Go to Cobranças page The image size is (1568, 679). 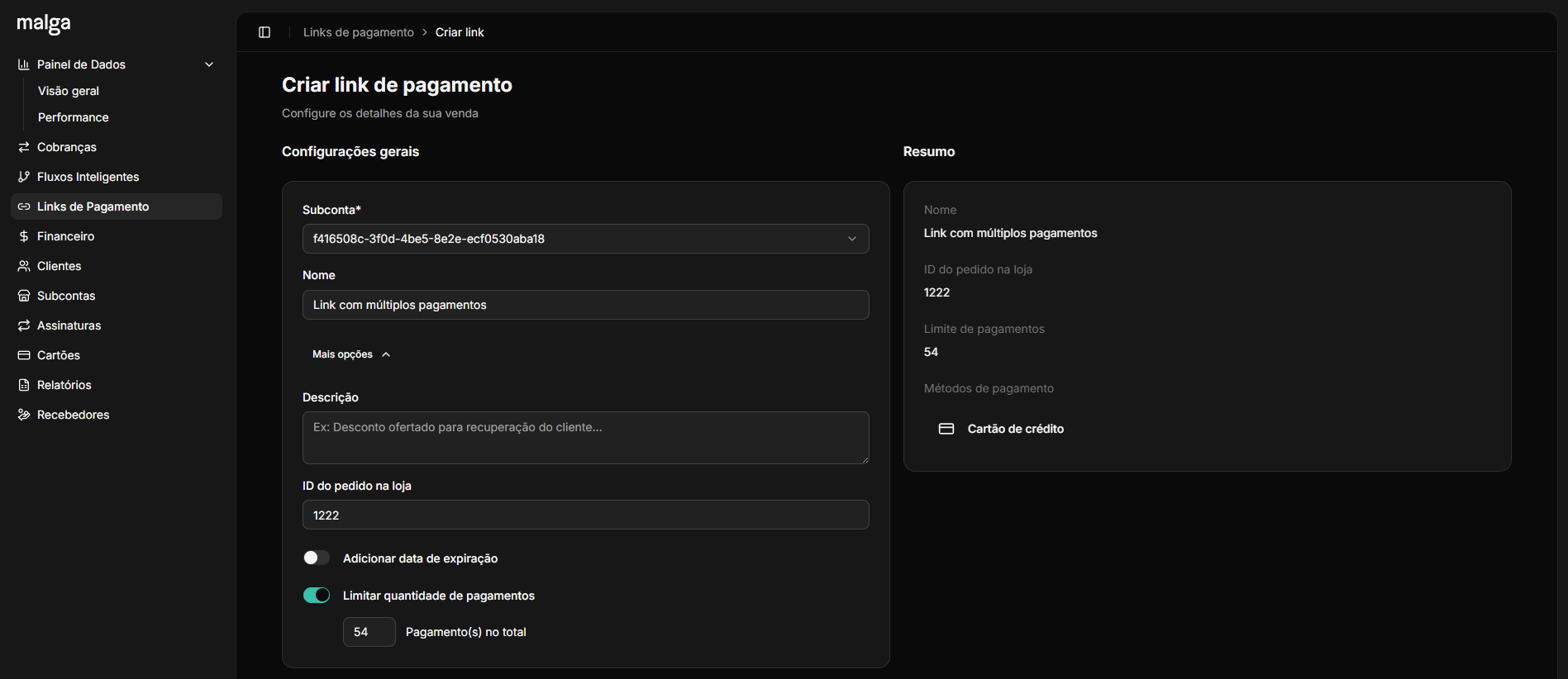point(117,147)
